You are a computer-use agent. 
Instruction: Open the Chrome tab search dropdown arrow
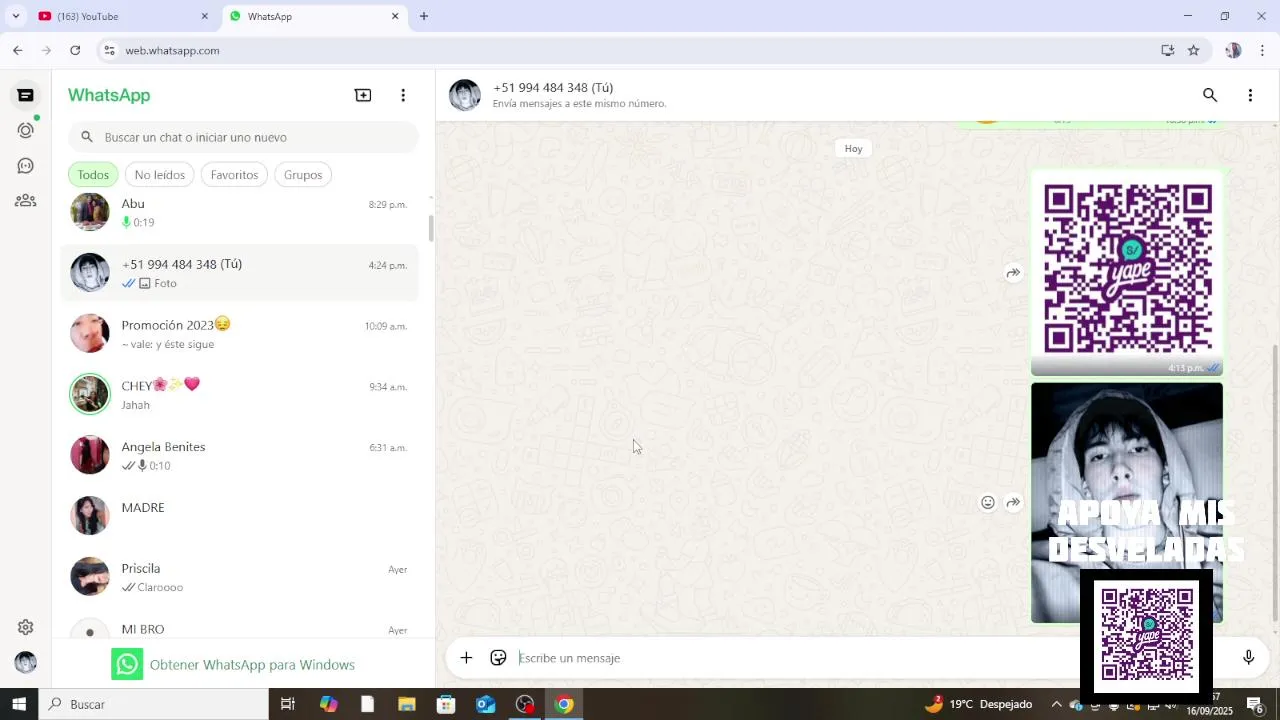click(x=15, y=16)
